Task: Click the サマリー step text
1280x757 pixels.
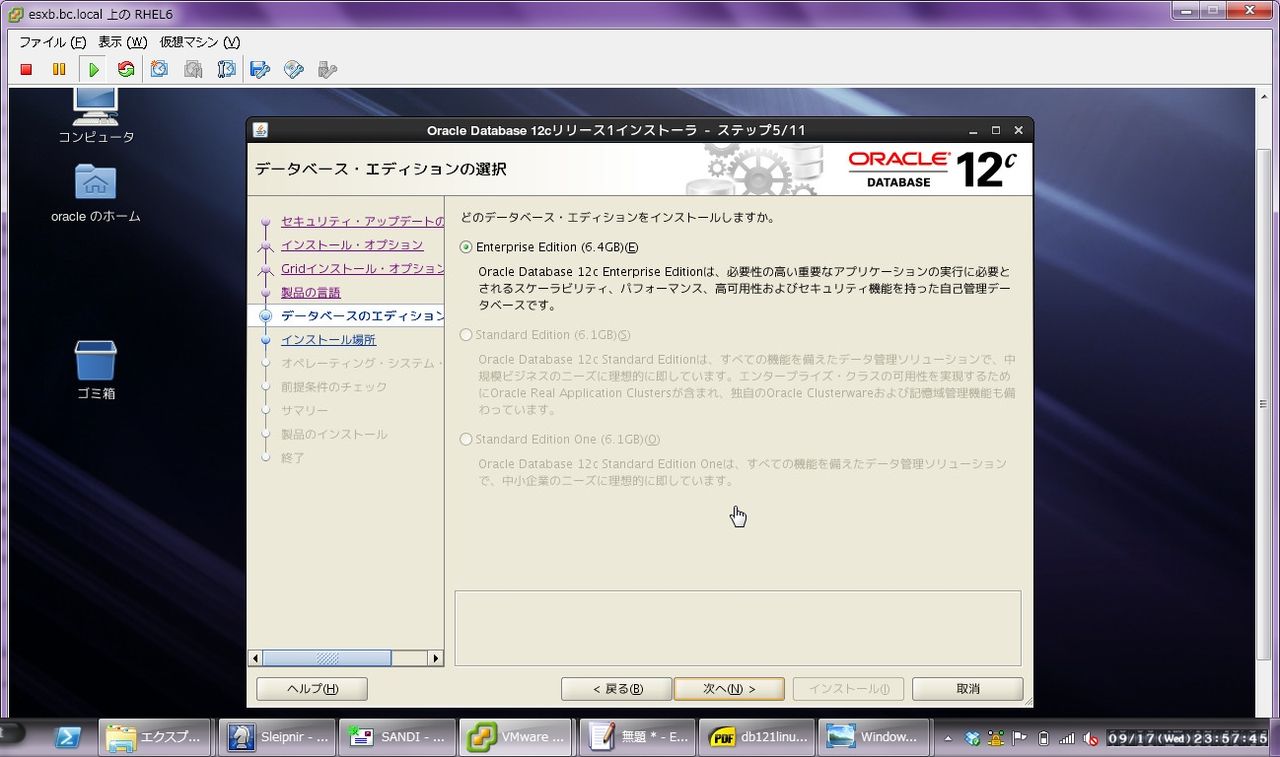Action: coord(304,411)
